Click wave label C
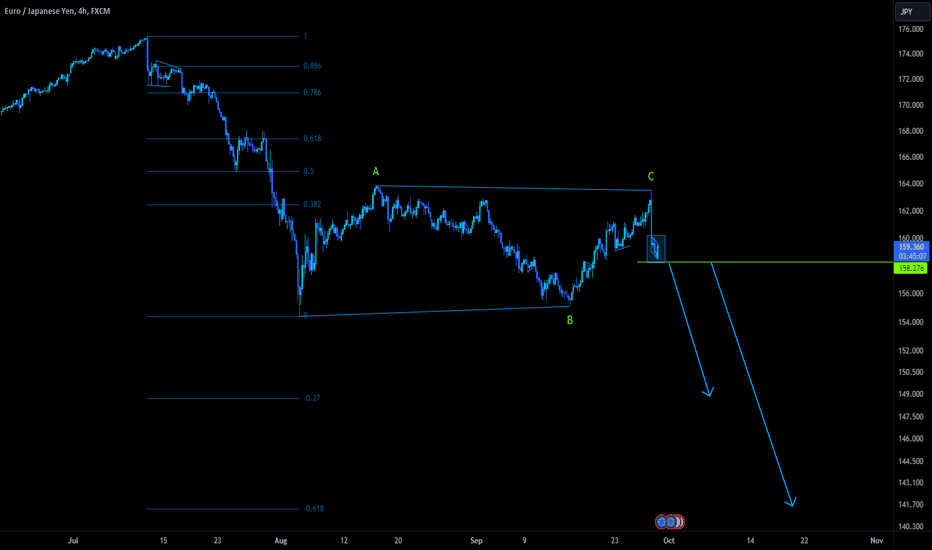Viewport: 932px width, 550px height. click(x=651, y=177)
